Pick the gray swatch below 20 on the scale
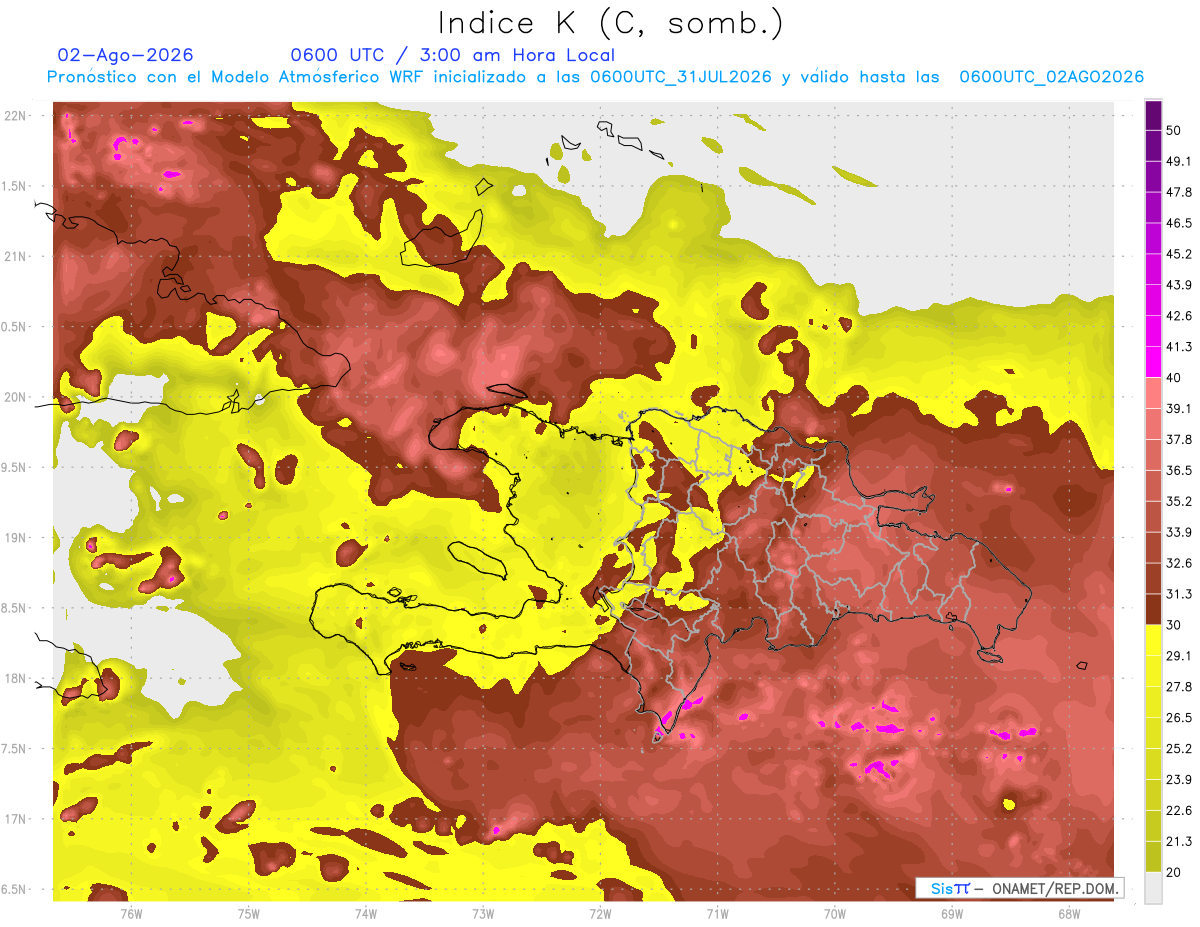 pyautogui.click(x=1153, y=887)
